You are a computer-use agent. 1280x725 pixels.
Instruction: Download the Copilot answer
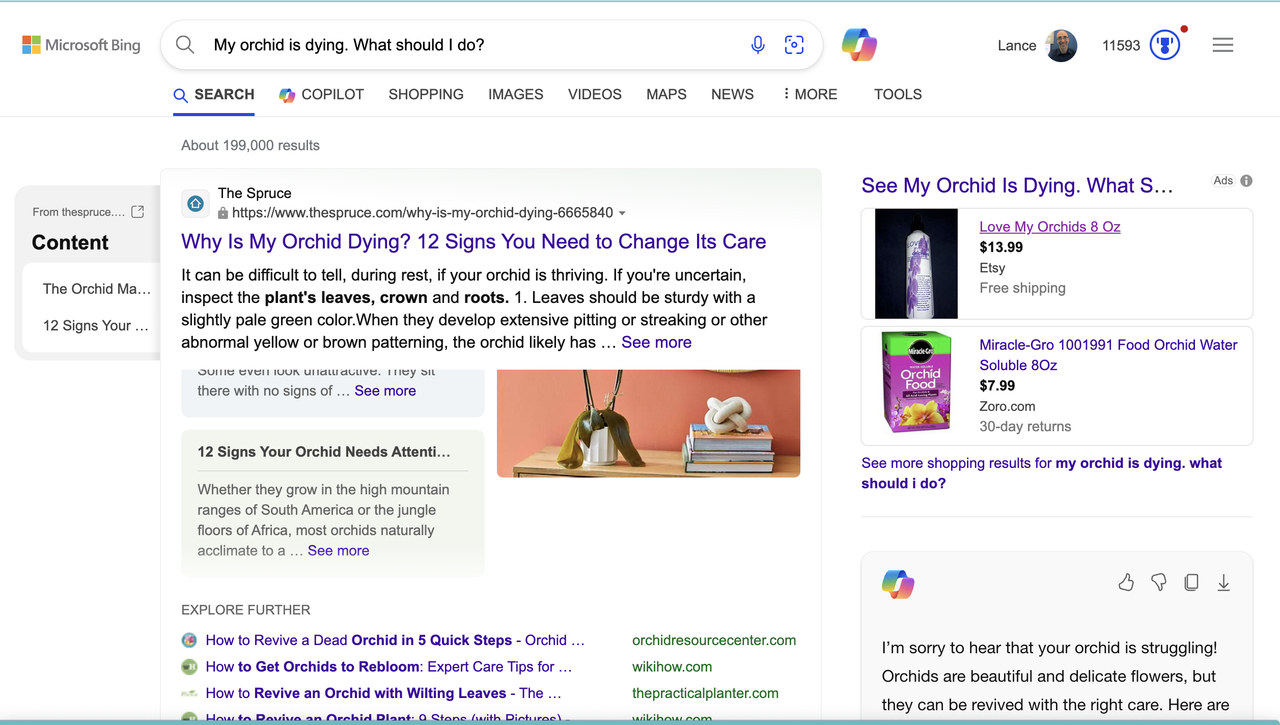coord(1223,582)
